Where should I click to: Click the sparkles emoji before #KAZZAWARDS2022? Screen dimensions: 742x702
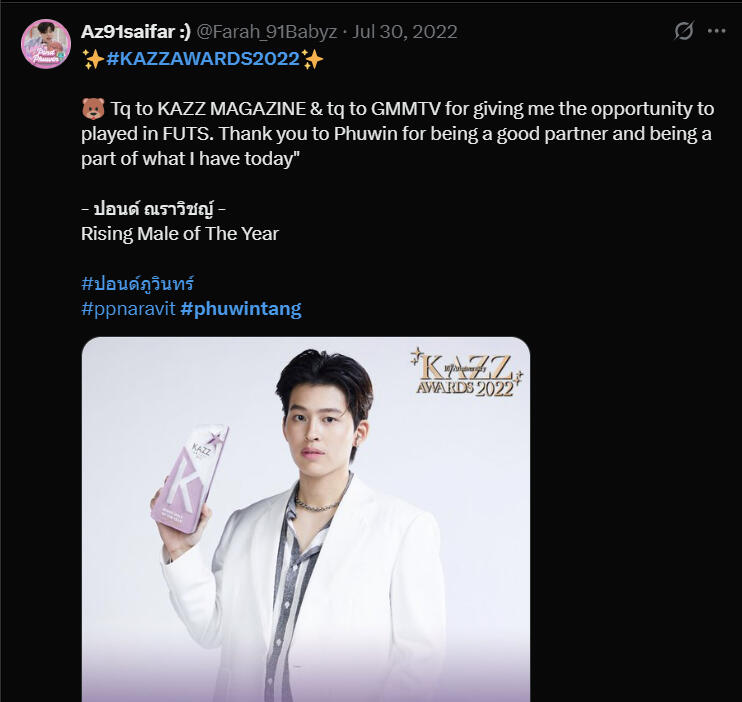pyautogui.click(x=92, y=59)
